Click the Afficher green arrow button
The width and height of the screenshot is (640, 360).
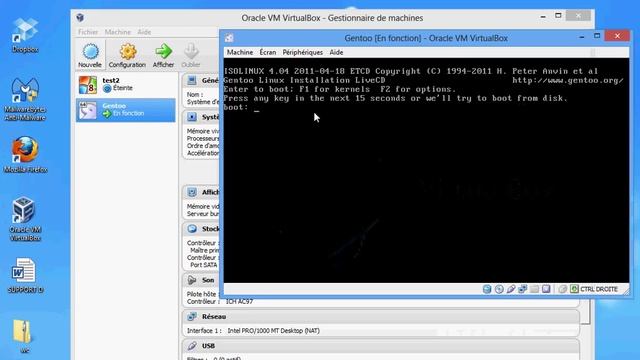tap(163, 55)
